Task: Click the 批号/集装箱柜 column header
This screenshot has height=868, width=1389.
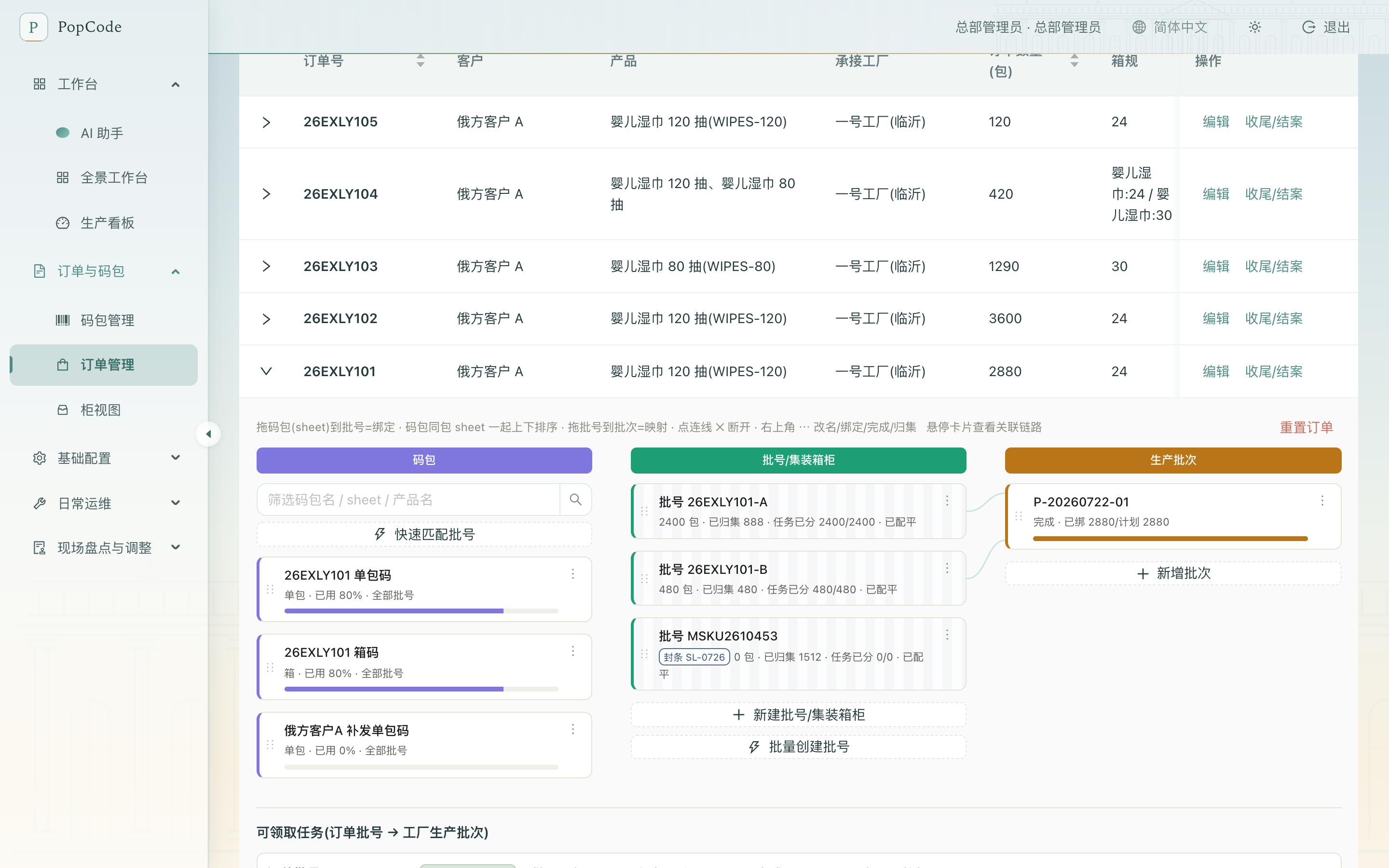Action: click(x=798, y=461)
